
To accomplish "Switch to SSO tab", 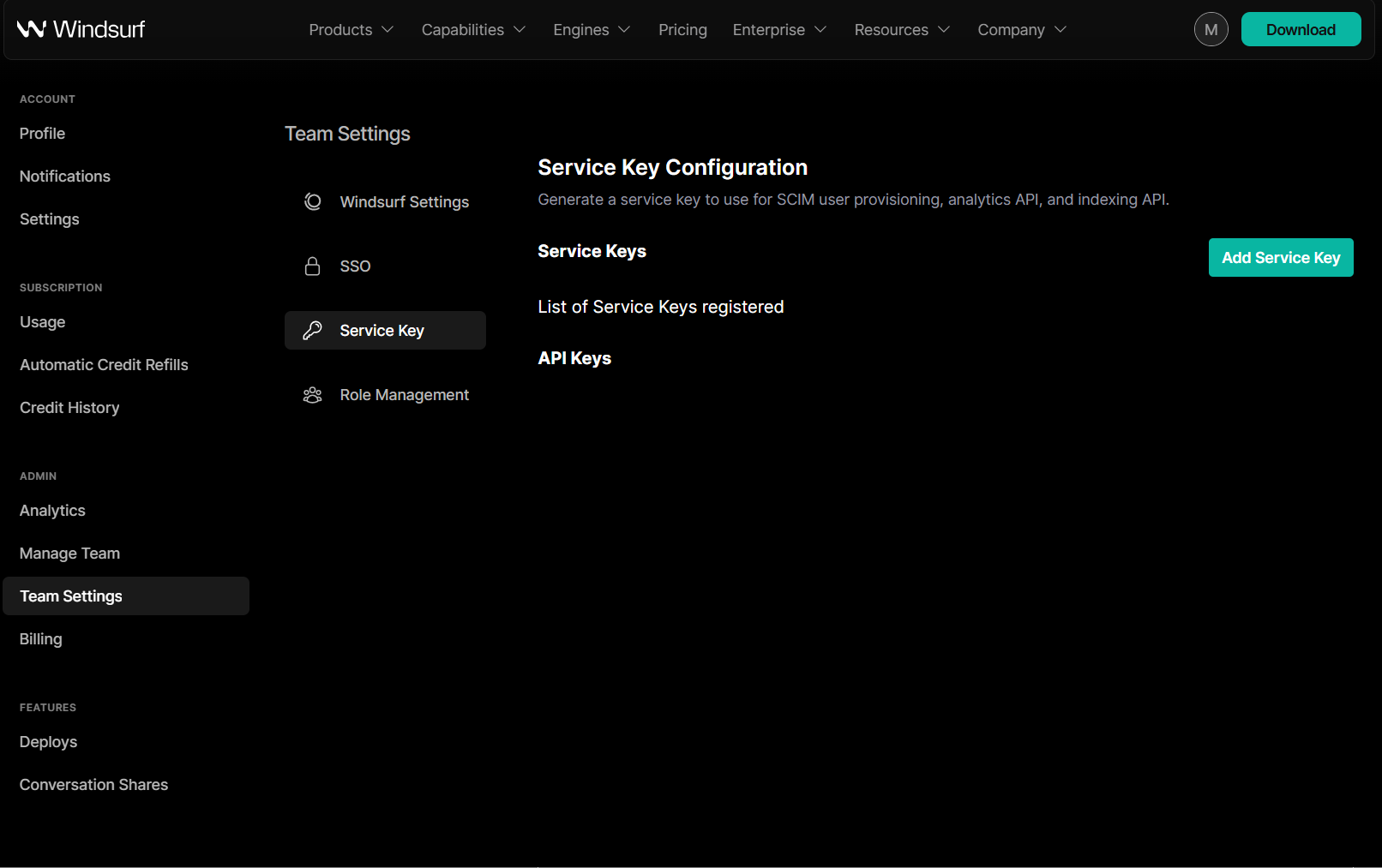I will pyautogui.click(x=385, y=266).
